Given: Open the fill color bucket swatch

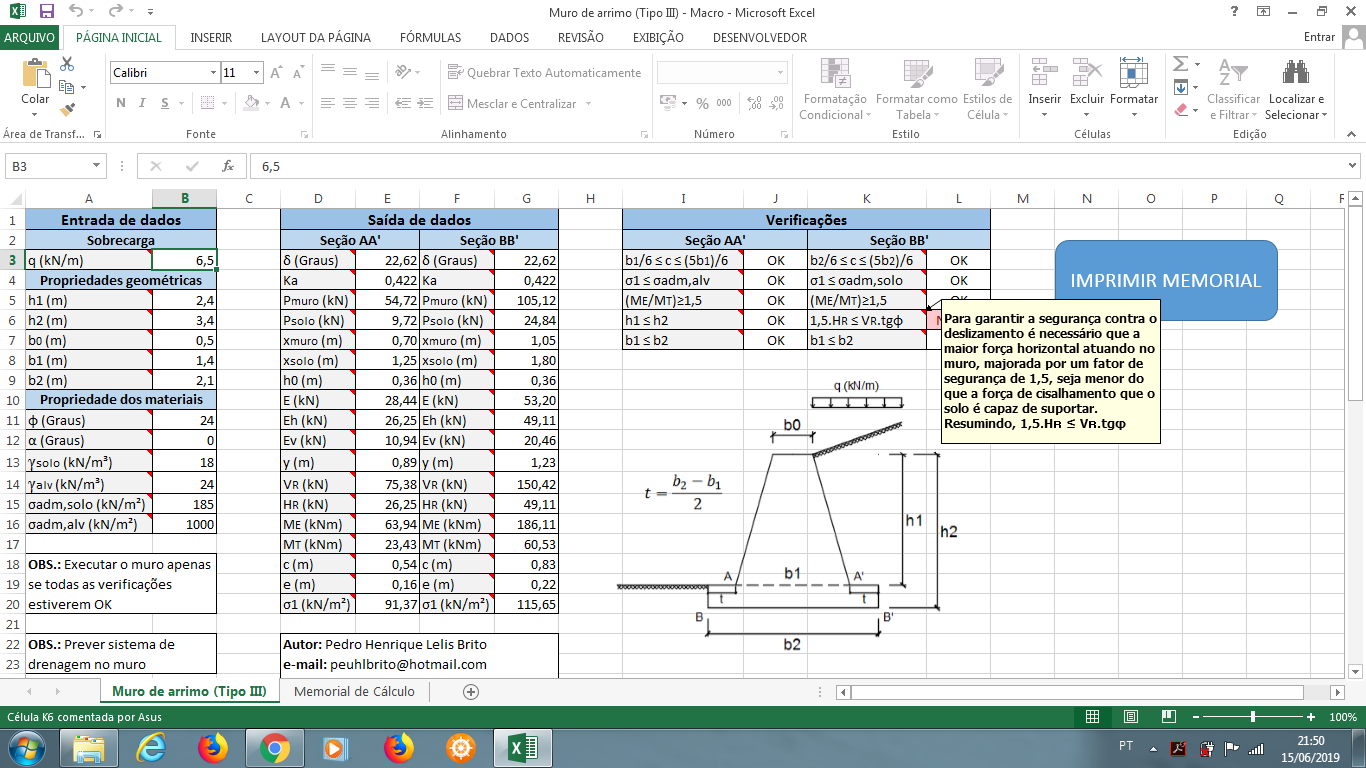Looking at the screenshot, I should click(x=250, y=103).
